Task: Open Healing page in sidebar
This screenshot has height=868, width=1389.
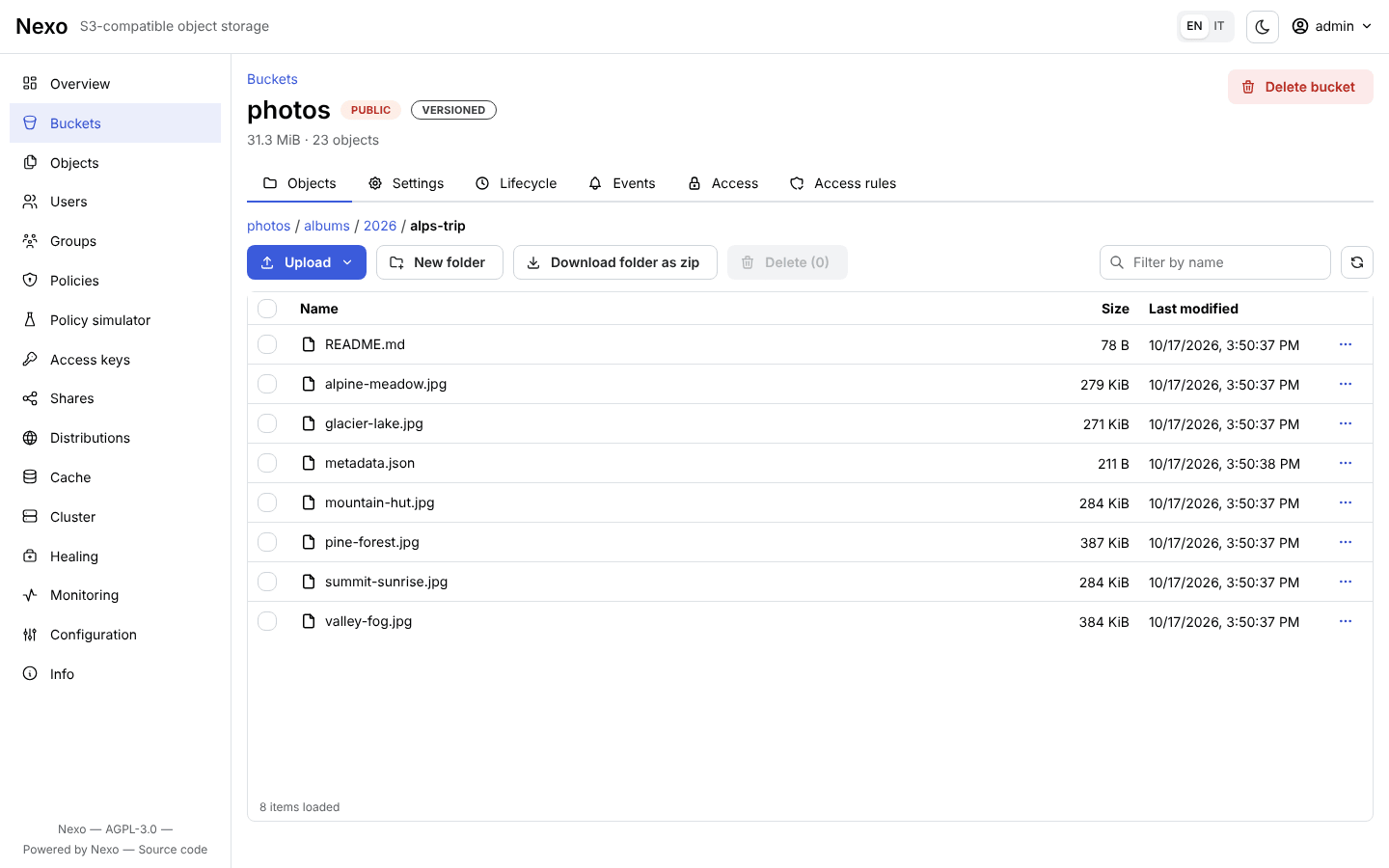Action: coord(115,556)
